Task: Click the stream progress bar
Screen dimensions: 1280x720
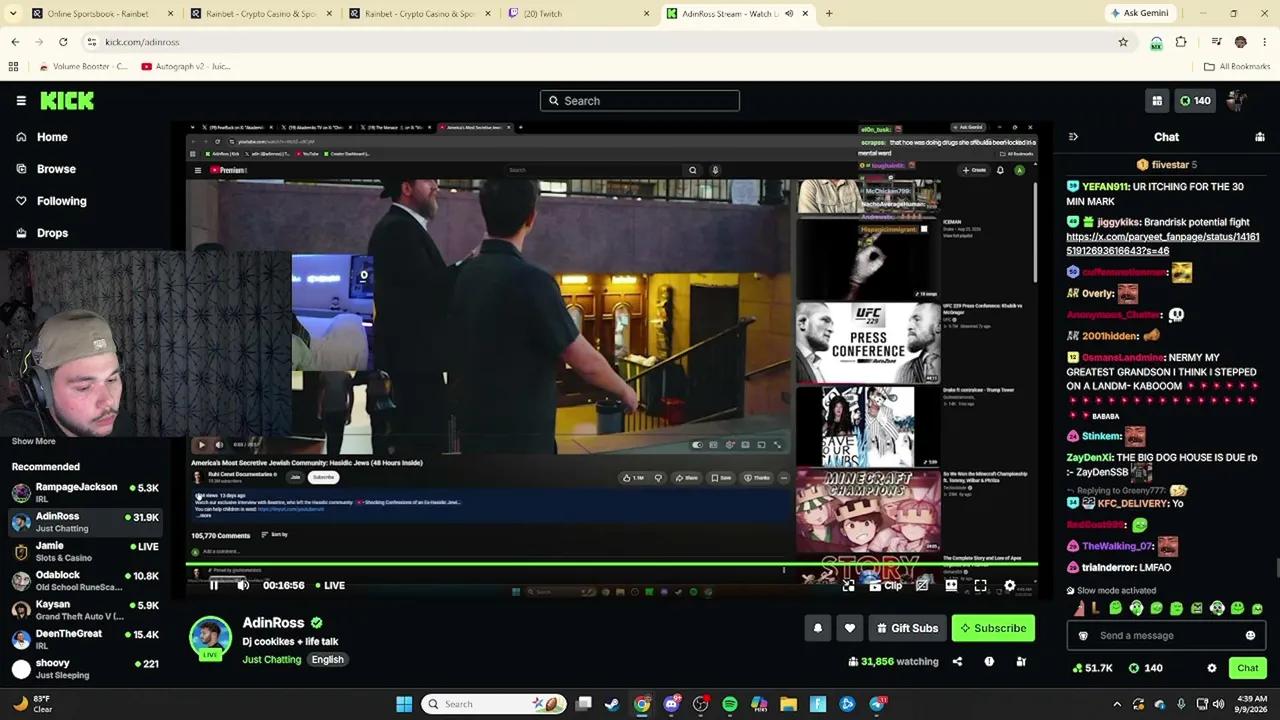Action: pos(612,564)
